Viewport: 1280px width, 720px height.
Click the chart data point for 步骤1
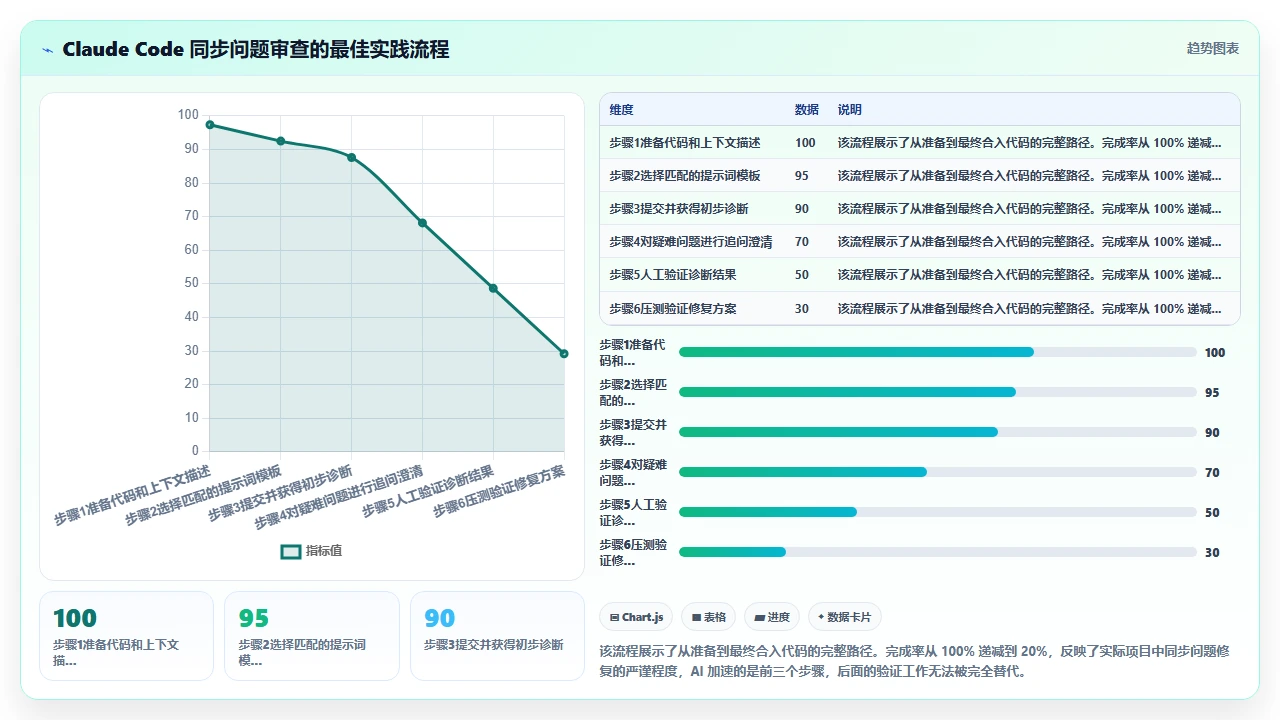click(x=210, y=125)
